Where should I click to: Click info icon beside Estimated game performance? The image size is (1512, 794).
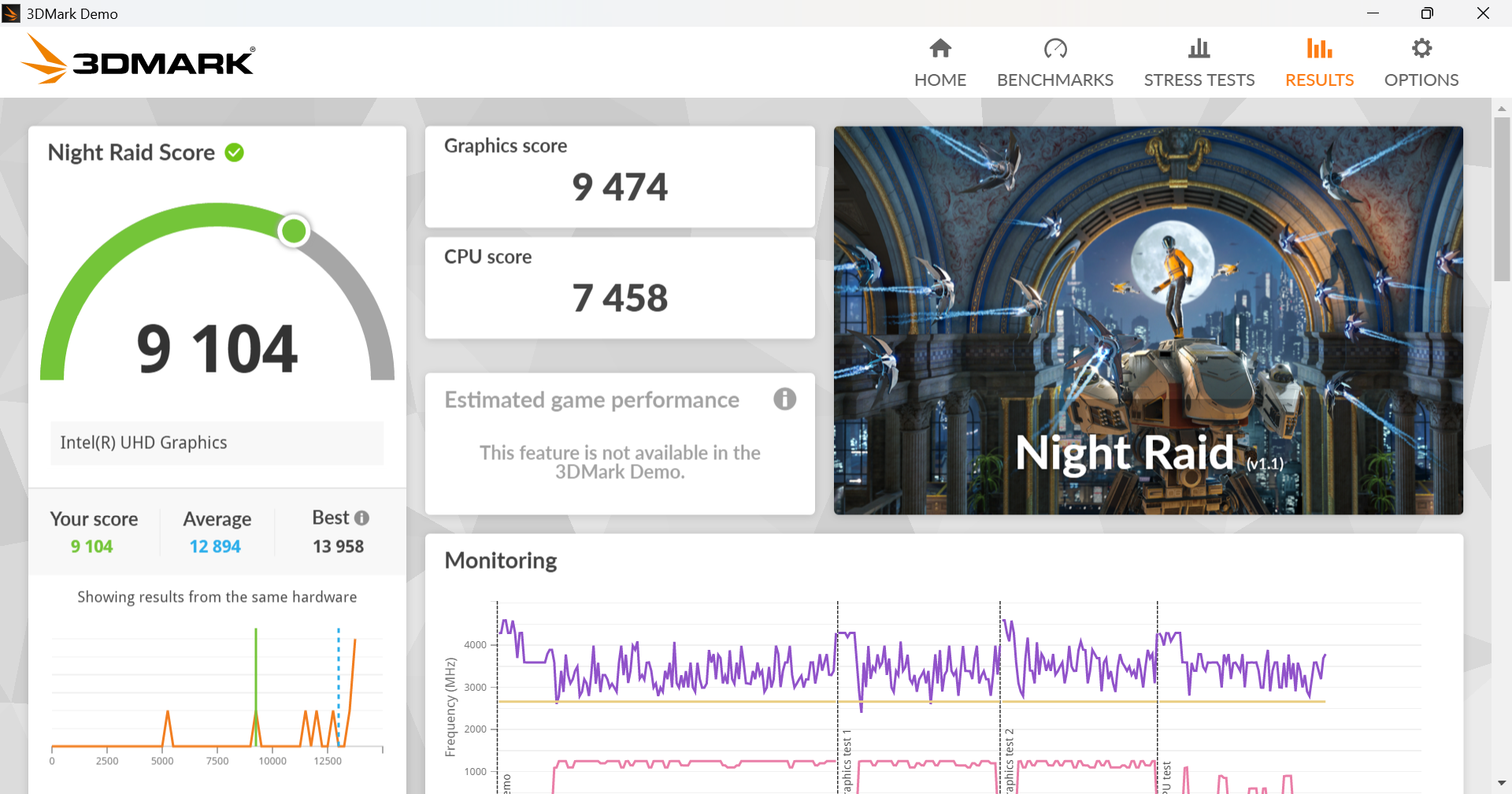point(784,399)
